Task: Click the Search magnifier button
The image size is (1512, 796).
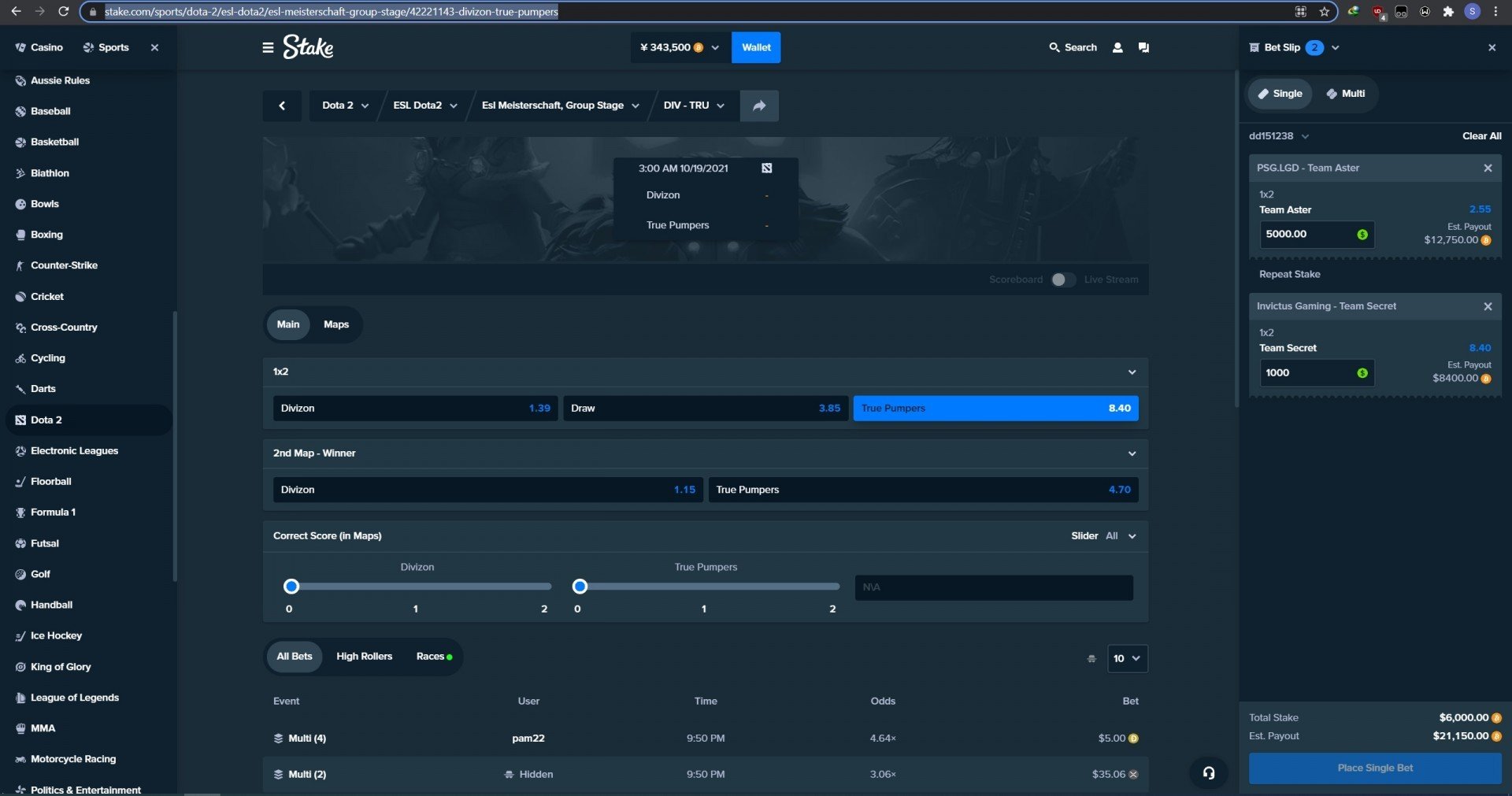Action: [1073, 48]
